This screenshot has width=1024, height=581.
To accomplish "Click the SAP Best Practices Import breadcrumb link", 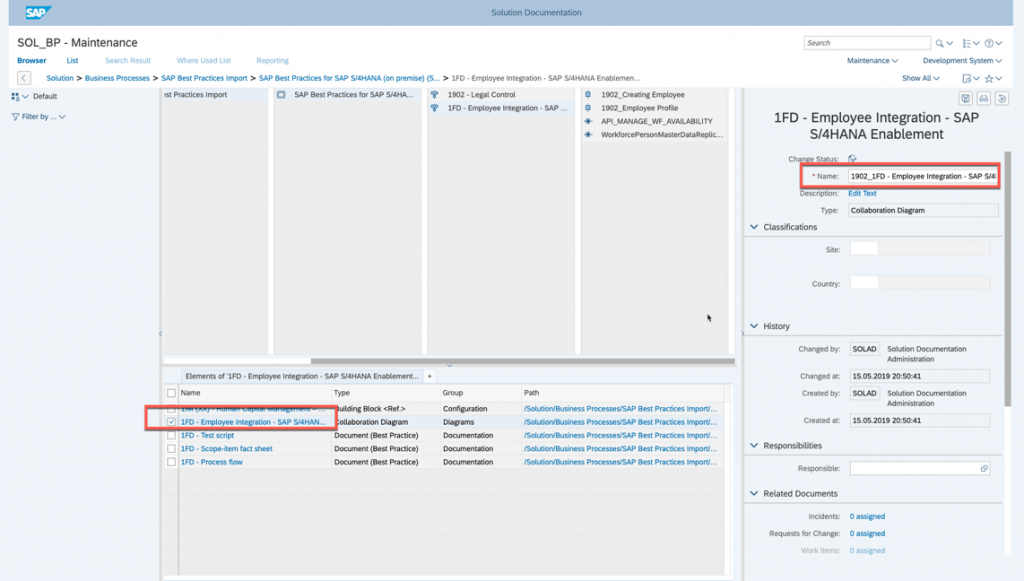I will [x=204, y=78].
